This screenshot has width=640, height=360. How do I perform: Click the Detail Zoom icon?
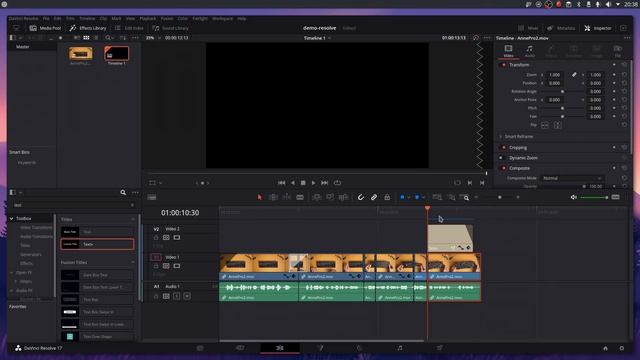click(x=451, y=197)
